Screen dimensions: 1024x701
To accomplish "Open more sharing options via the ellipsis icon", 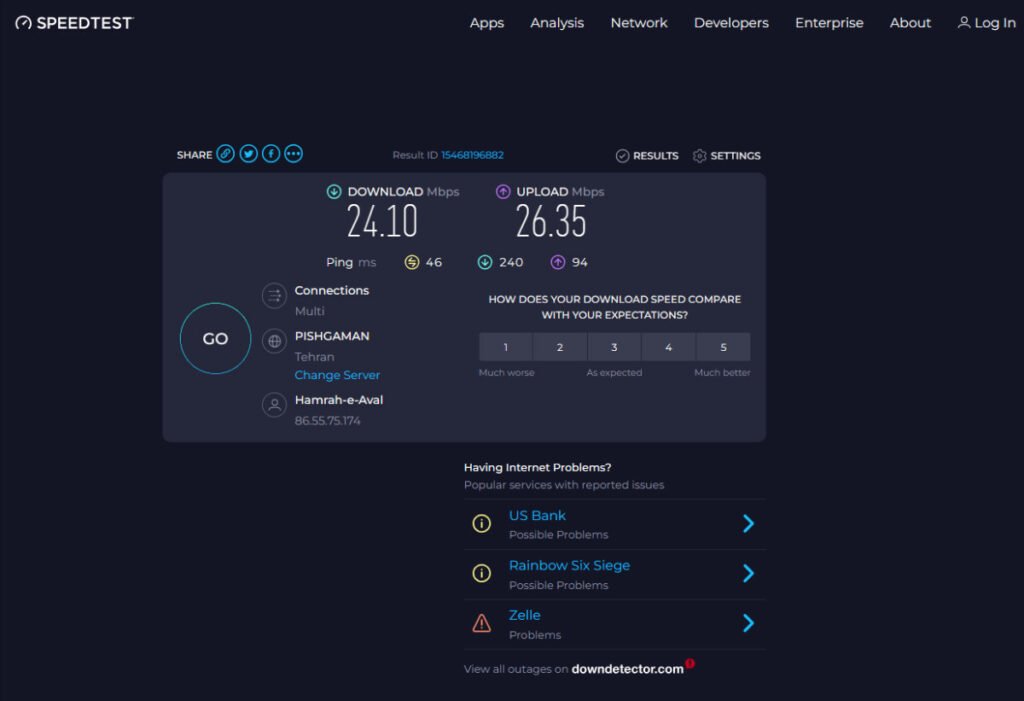I will point(294,154).
